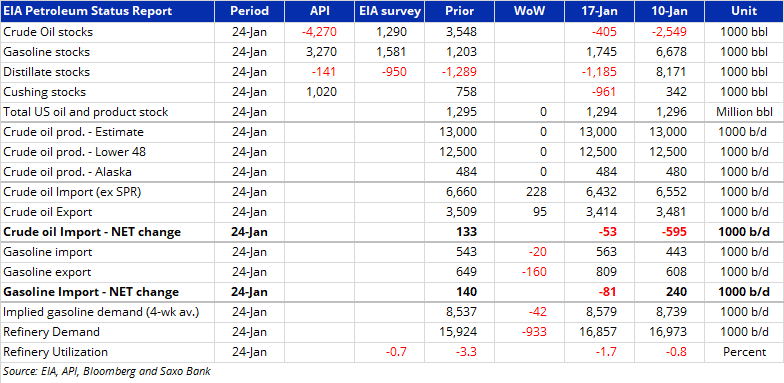This screenshot has height=383, width=784.
Task: Click the 17-Jan value -1,185
Action: point(599,72)
